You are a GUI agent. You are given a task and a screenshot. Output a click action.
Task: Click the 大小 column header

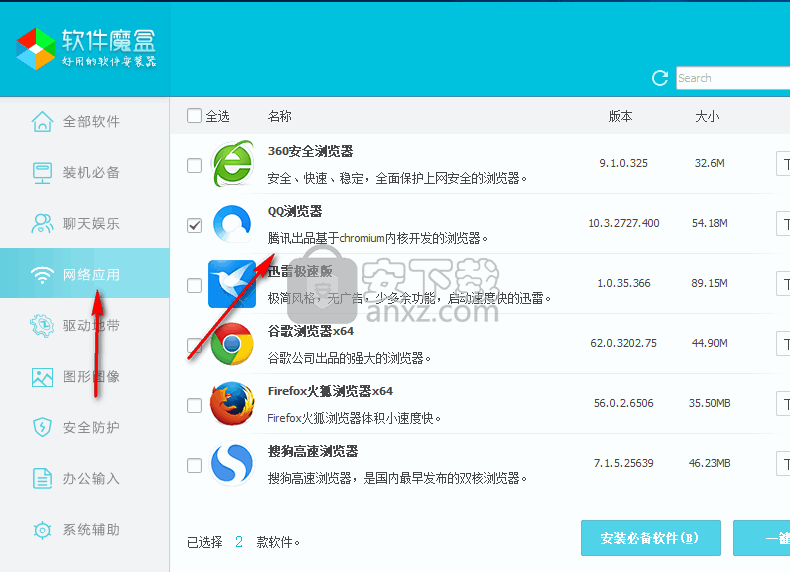[707, 116]
